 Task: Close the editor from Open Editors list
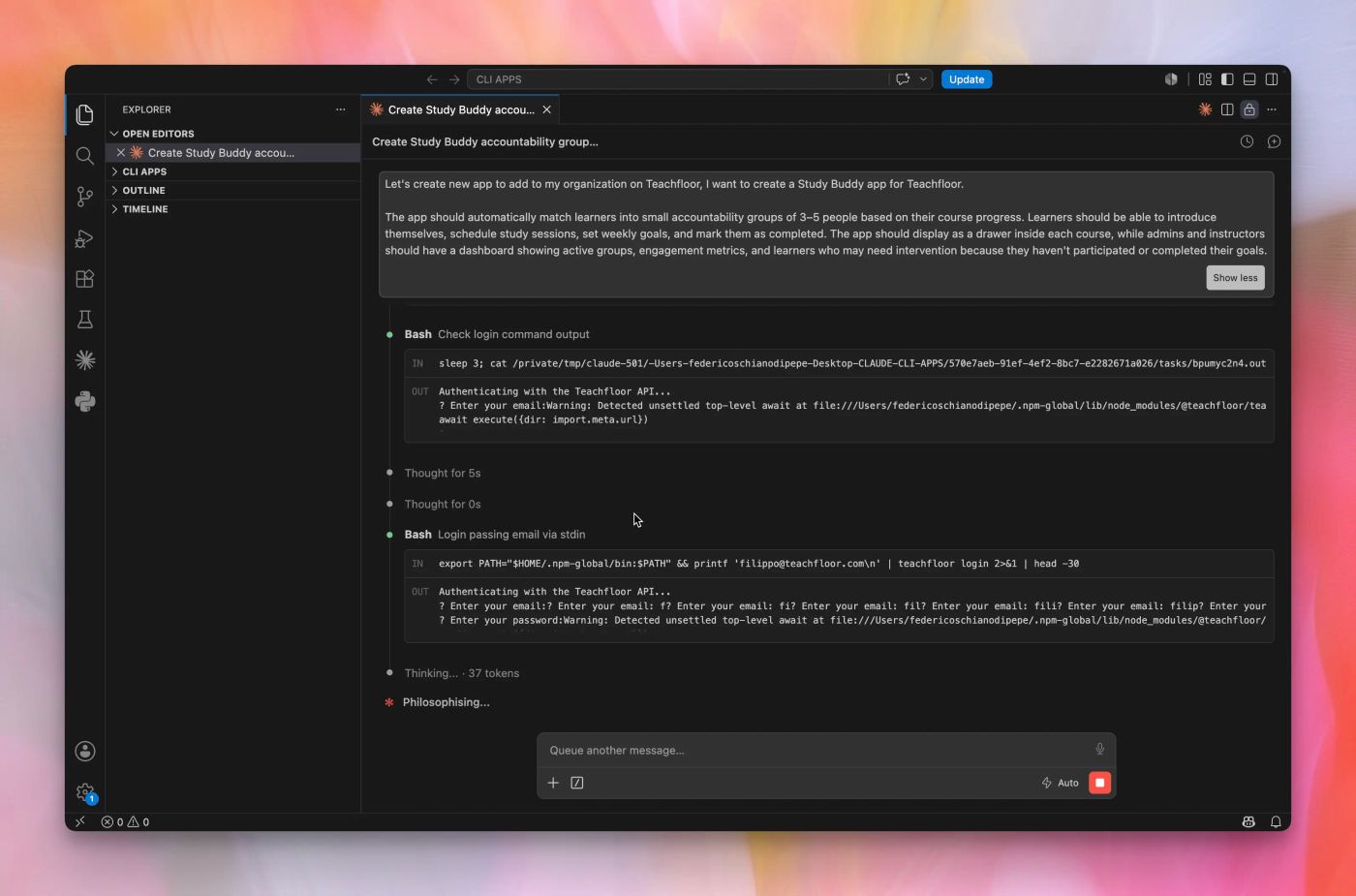(121, 152)
